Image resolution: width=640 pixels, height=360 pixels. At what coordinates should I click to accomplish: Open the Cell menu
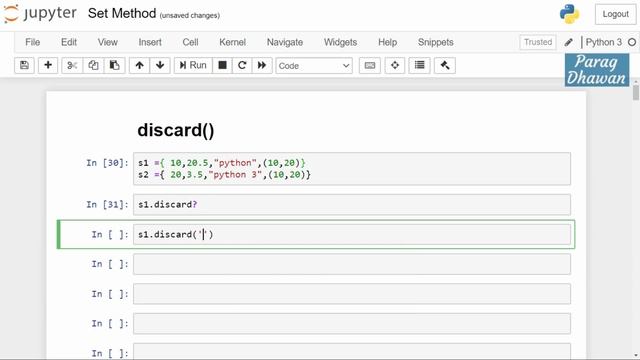(190, 42)
